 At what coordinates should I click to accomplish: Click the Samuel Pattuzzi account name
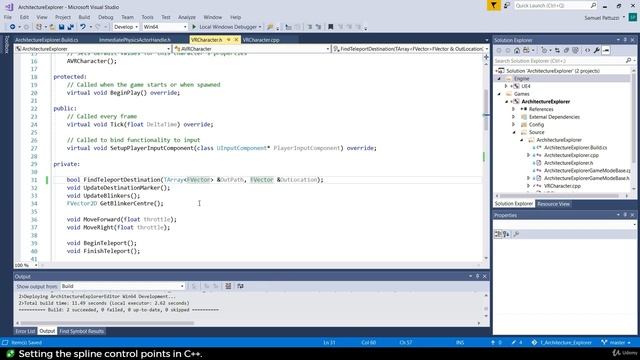click(602, 18)
